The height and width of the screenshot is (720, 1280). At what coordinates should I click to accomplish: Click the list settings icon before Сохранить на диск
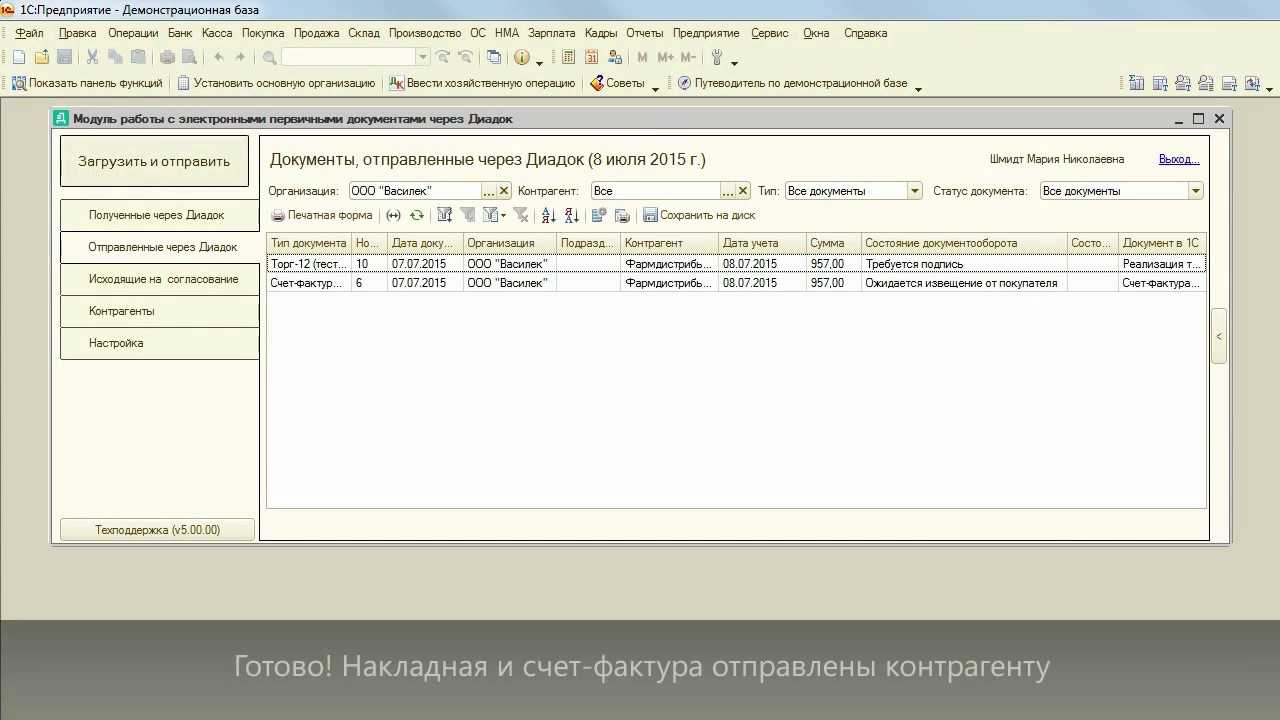tap(598, 215)
